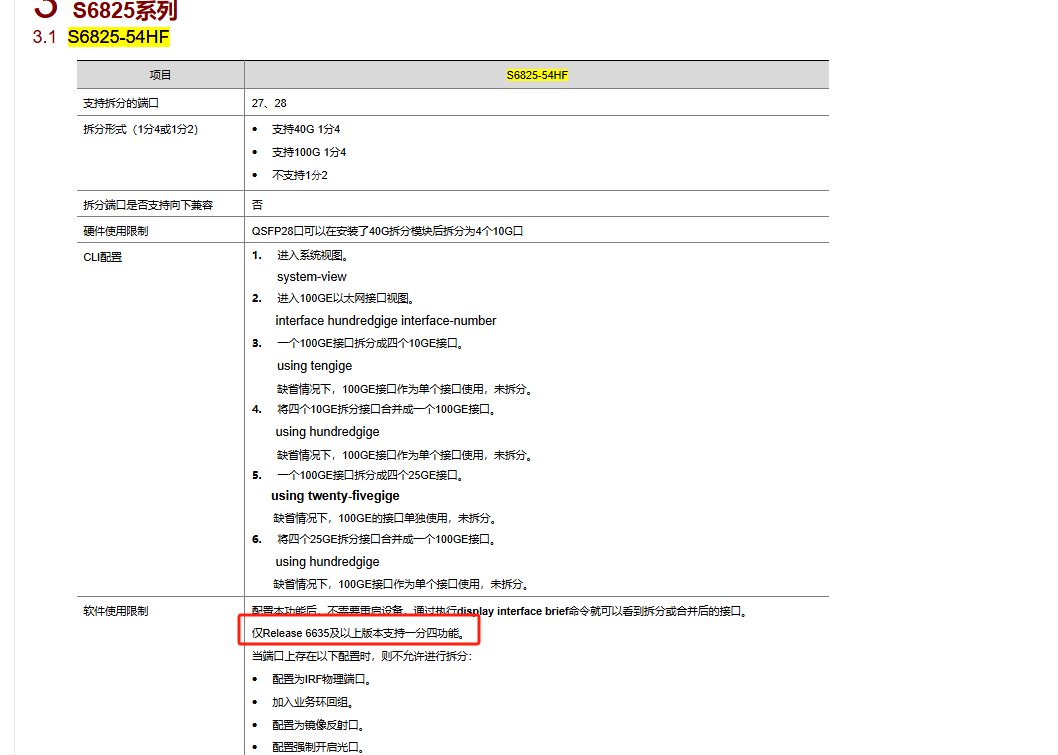
Task: Click the note 缺省情况下，100GE的接口单独使用，未拆分。
Action: pos(385,518)
